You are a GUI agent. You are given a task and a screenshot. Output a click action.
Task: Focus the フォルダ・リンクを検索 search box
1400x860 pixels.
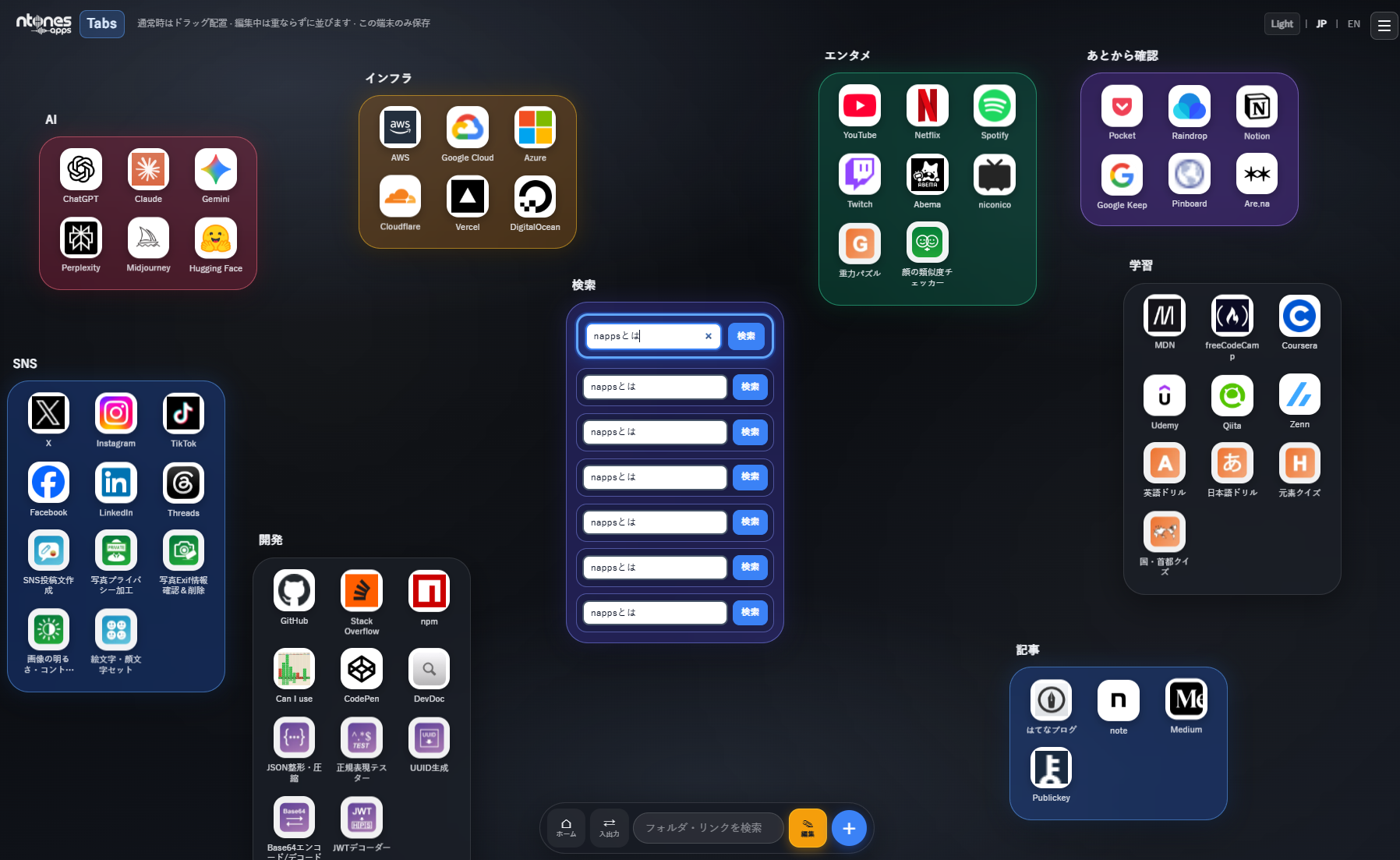click(x=709, y=828)
